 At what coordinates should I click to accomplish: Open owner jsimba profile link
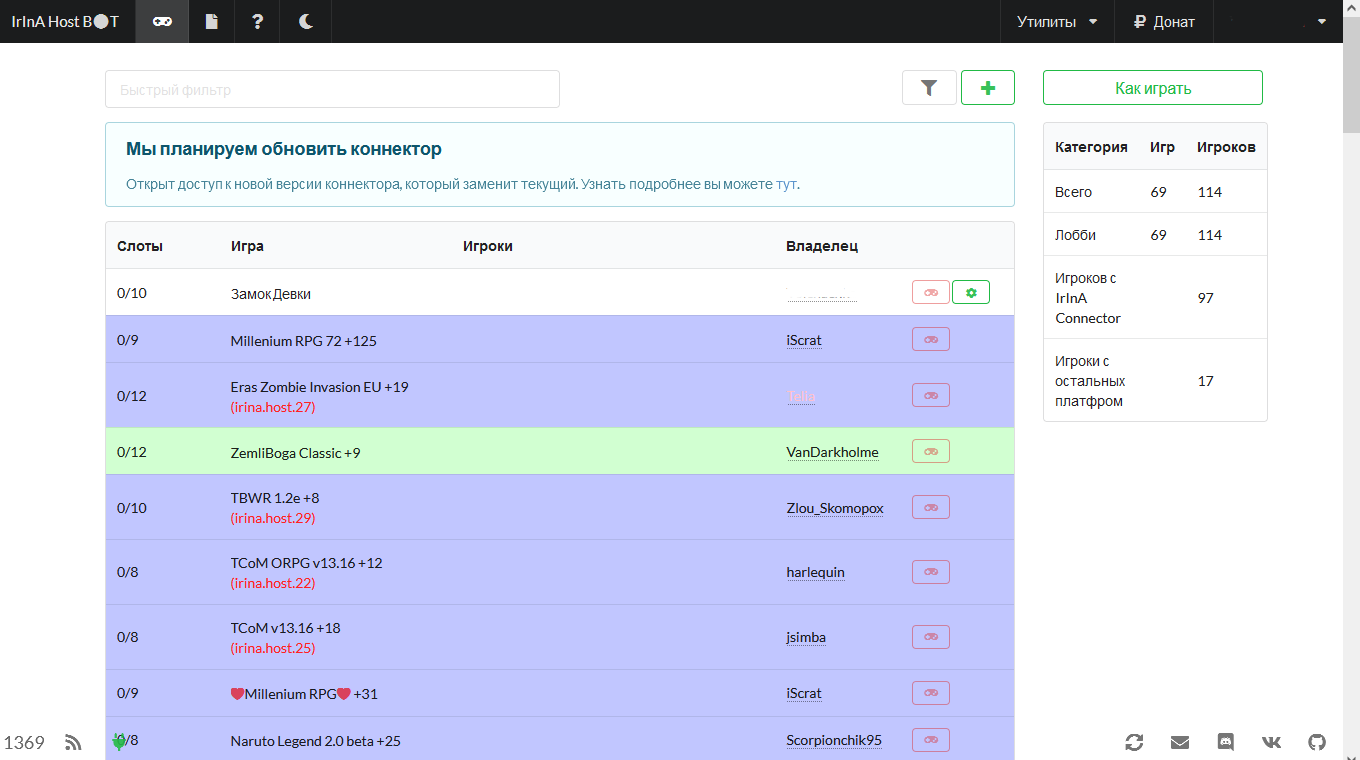[806, 637]
